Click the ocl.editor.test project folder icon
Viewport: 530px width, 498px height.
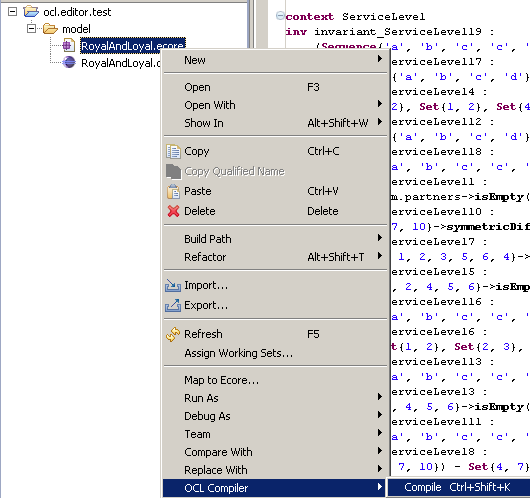point(31,11)
